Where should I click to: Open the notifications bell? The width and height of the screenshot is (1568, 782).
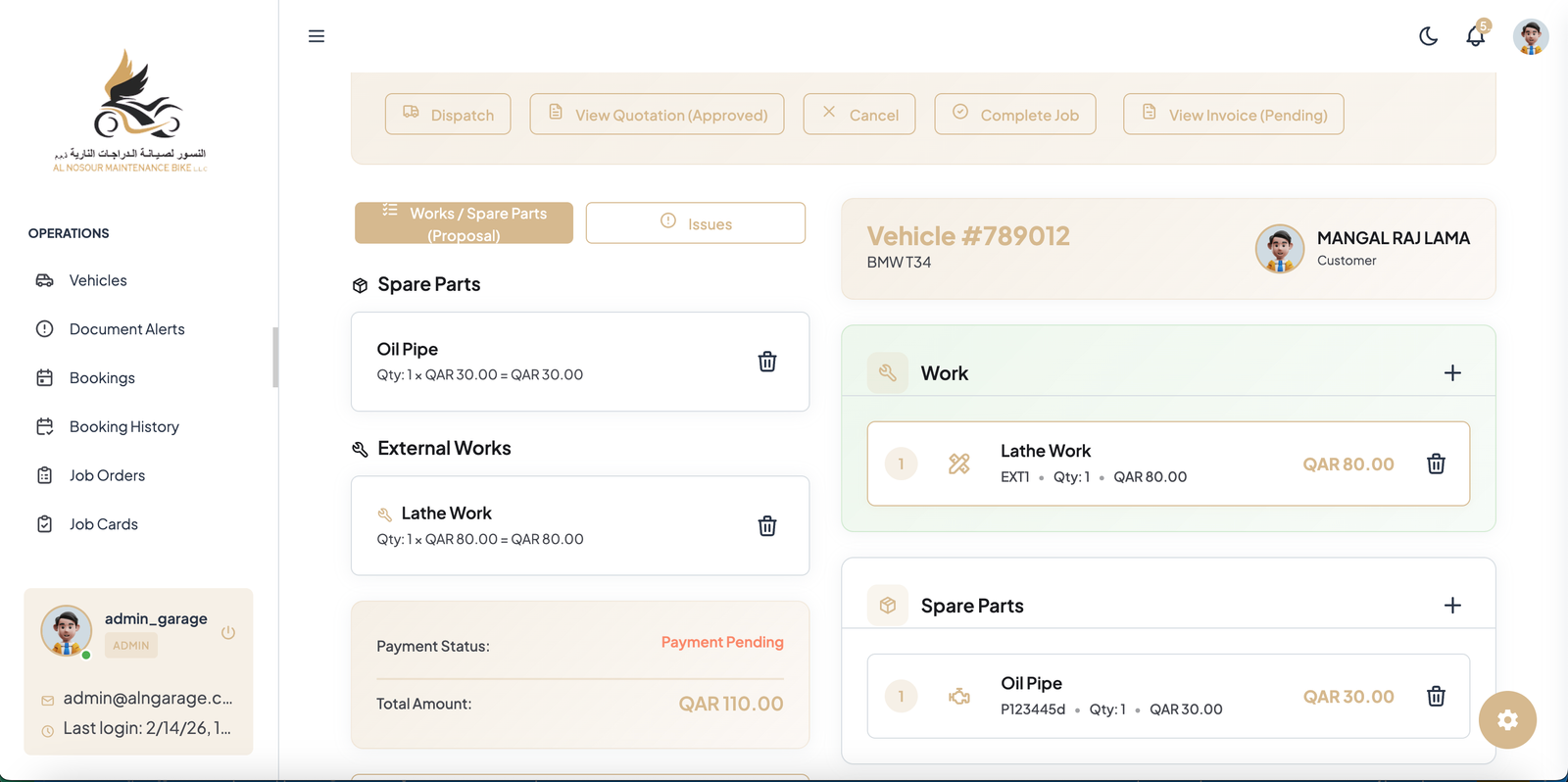[x=1475, y=36]
